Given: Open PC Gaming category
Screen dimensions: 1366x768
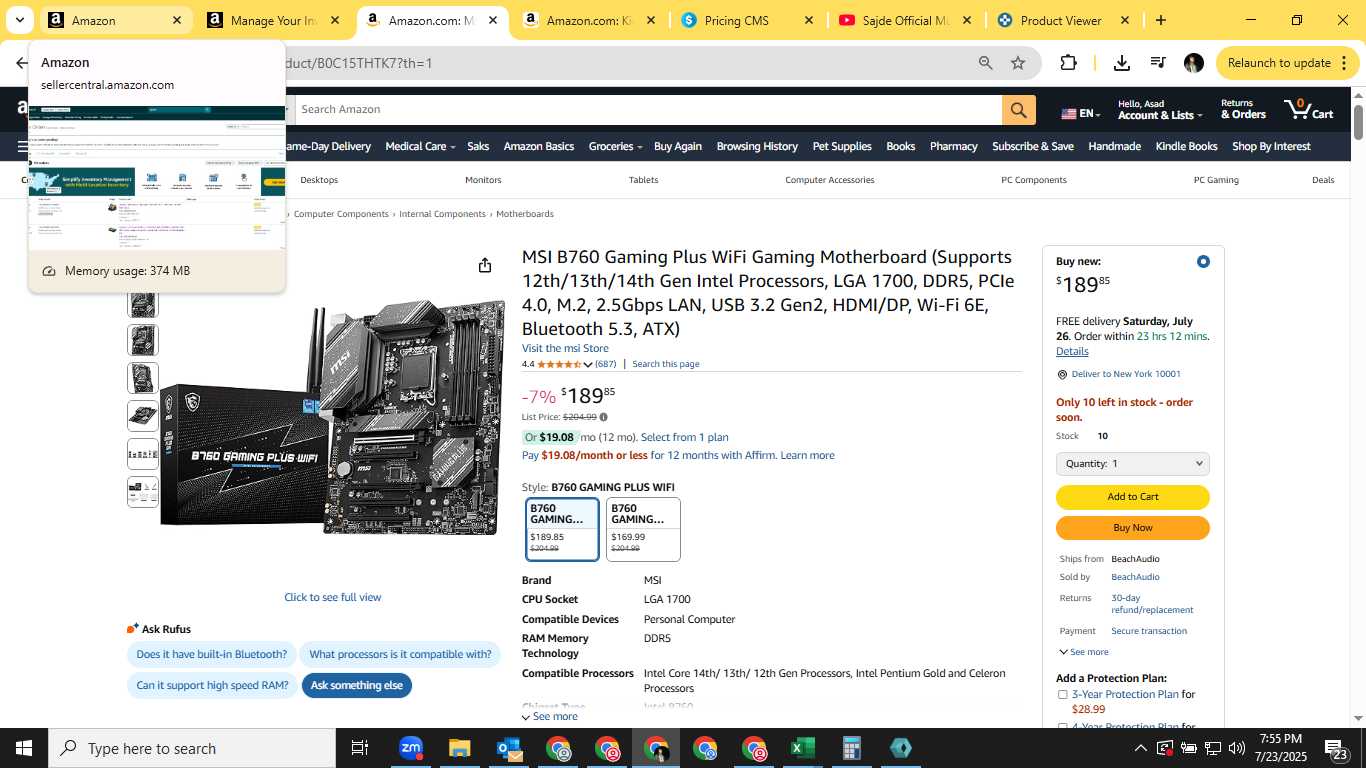Looking at the screenshot, I should (x=1216, y=180).
